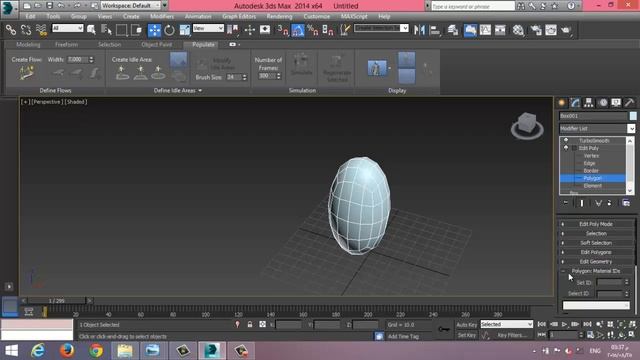Open the Utilities command panel tab
Viewport: 640px width, 360px height.
click(629, 102)
